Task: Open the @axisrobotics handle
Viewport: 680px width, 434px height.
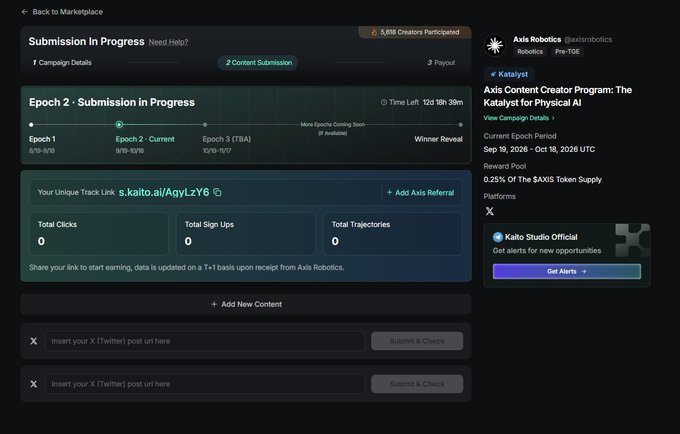Action: click(588, 39)
